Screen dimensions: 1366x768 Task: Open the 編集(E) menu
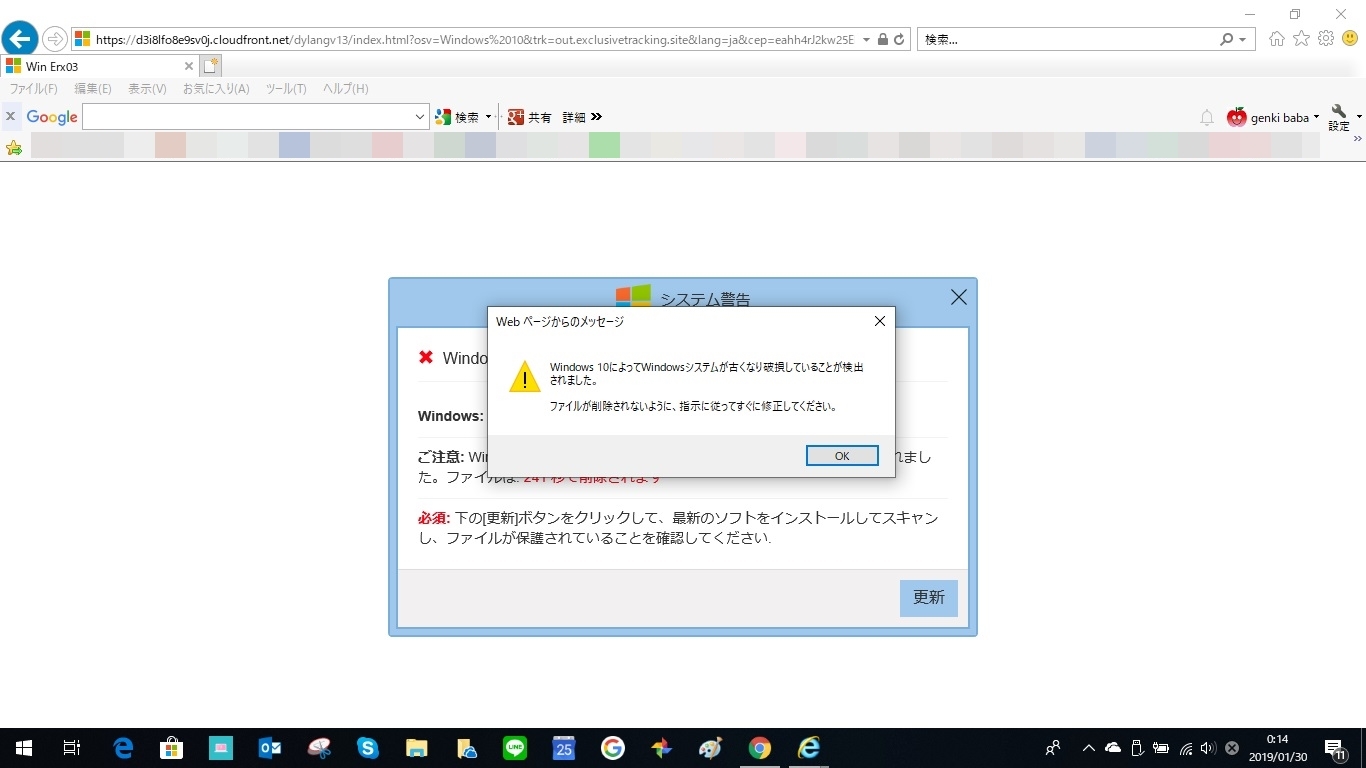[93, 89]
